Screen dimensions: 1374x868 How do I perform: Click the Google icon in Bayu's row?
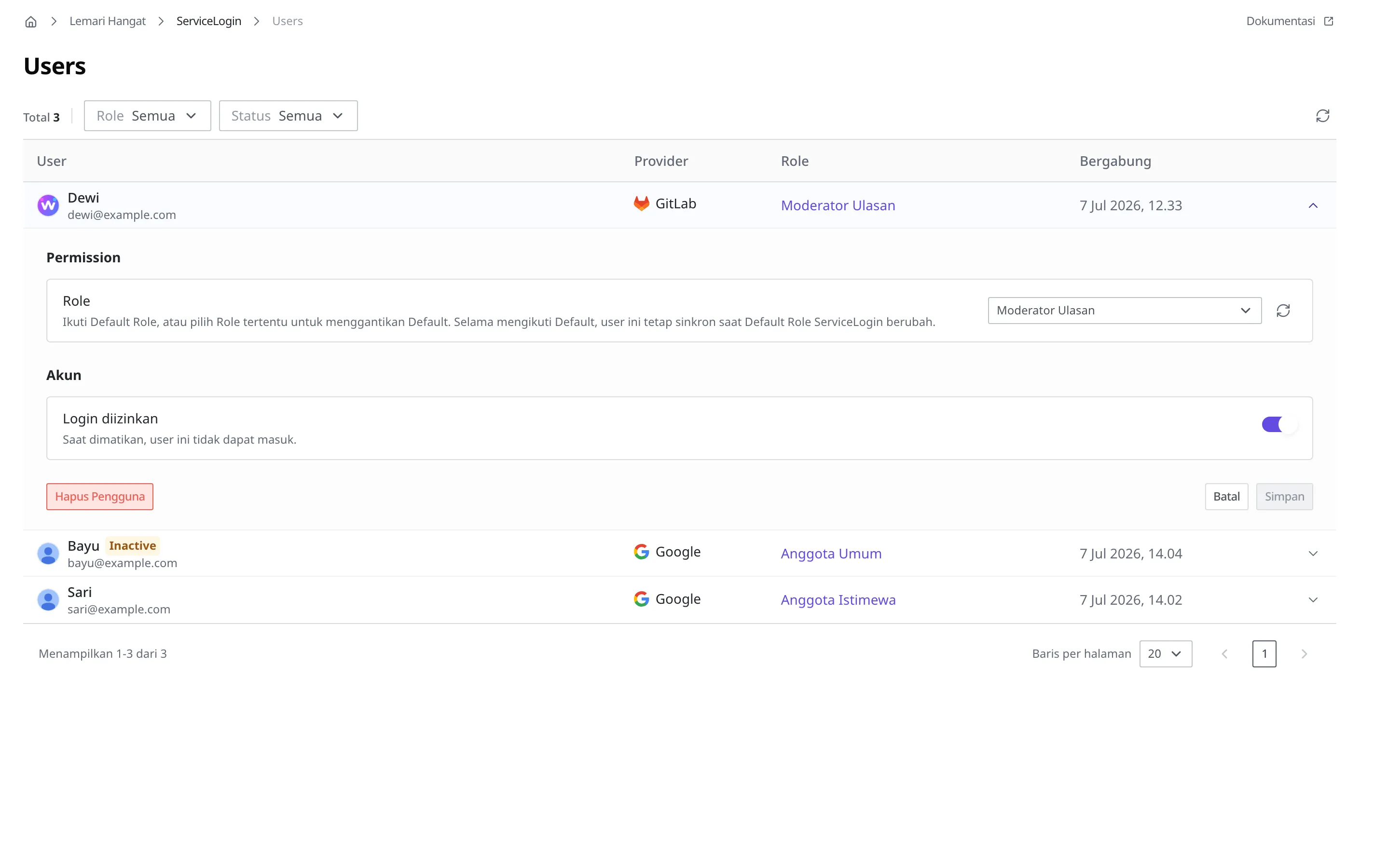point(641,552)
